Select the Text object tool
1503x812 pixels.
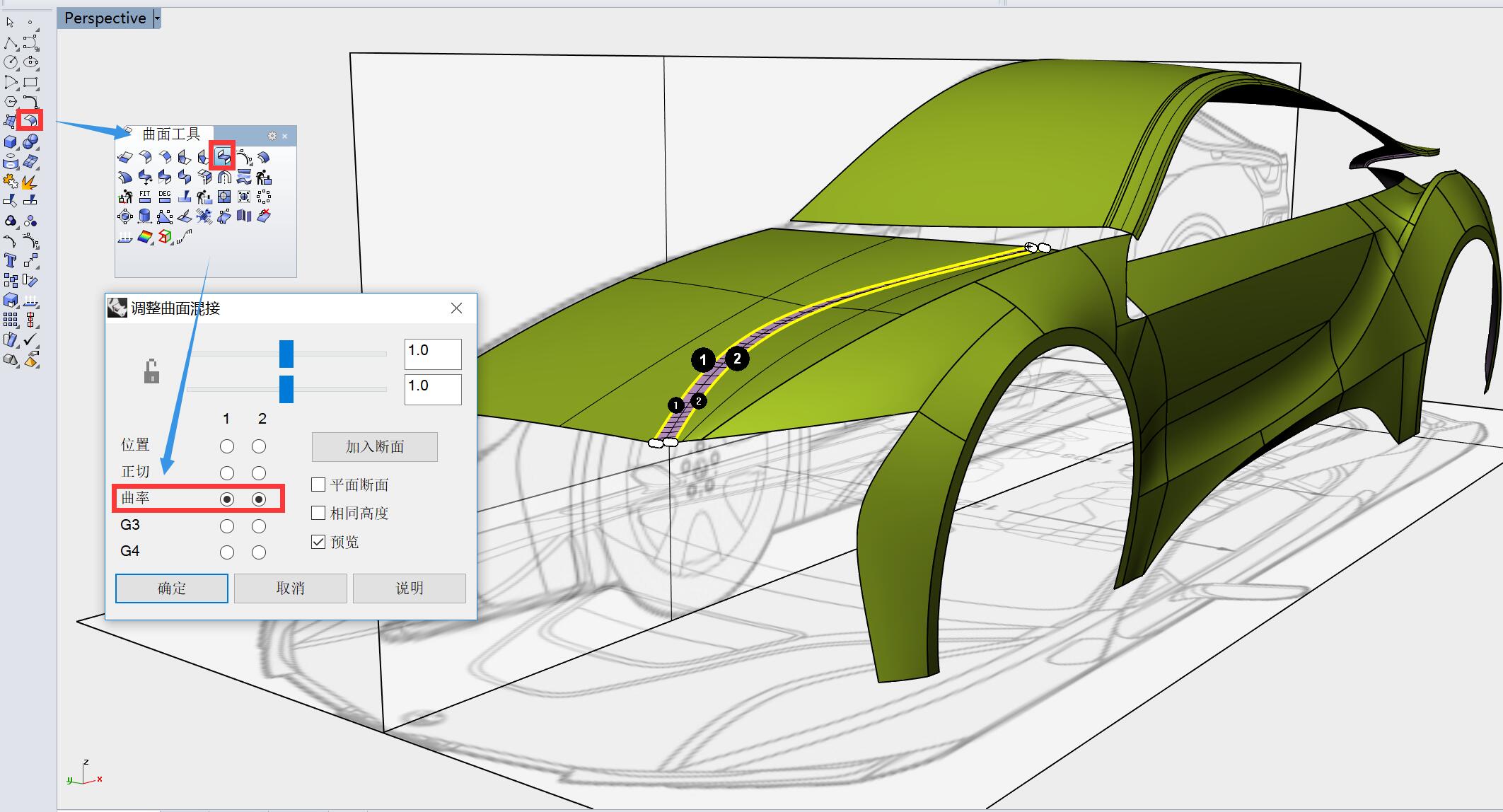coord(10,260)
